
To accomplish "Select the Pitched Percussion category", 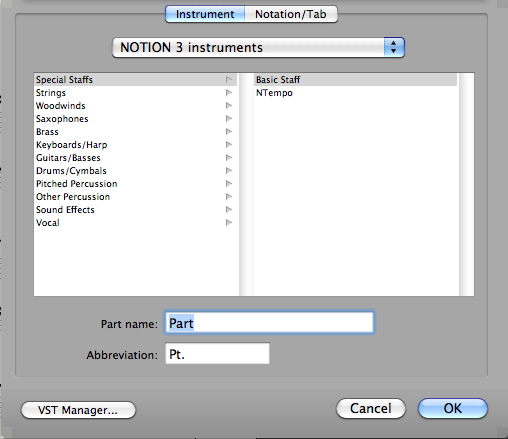I will point(135,184).
